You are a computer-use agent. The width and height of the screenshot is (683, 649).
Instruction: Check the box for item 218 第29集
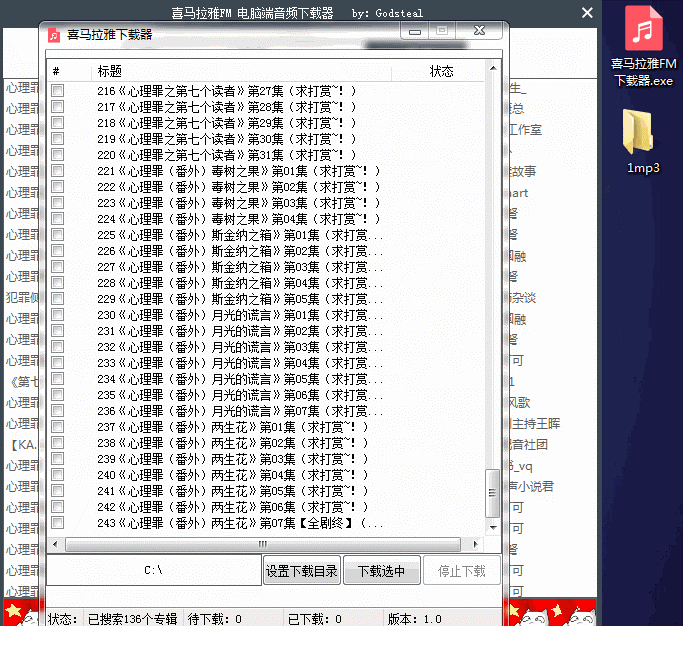(57, 123)
